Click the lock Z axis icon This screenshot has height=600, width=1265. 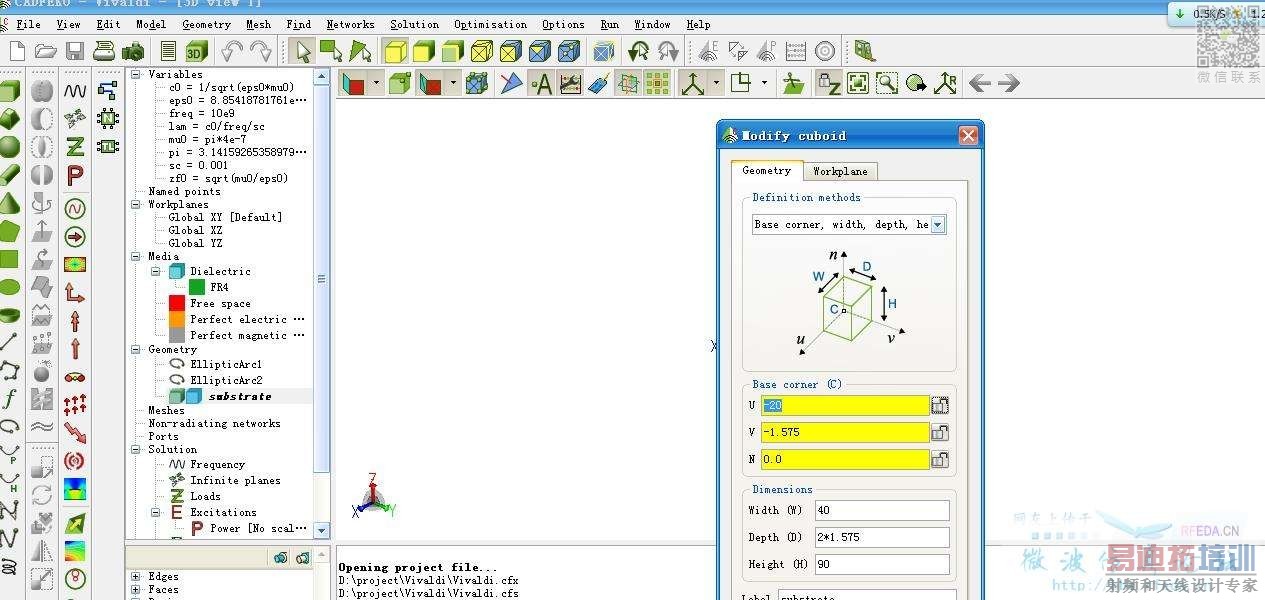pyautogui.click(x=828, y=84)
